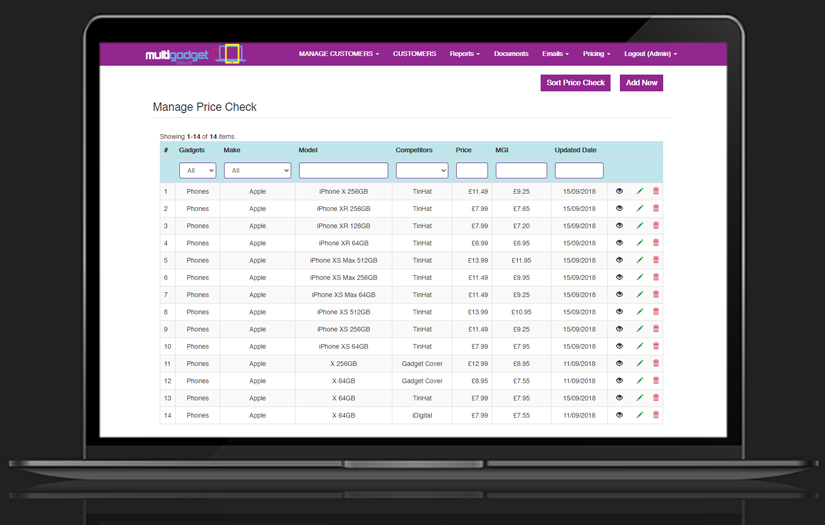Delete row 14 X 64GB iDigital entry
Viewport: 825px width, 525px height.
pos(656,415)
